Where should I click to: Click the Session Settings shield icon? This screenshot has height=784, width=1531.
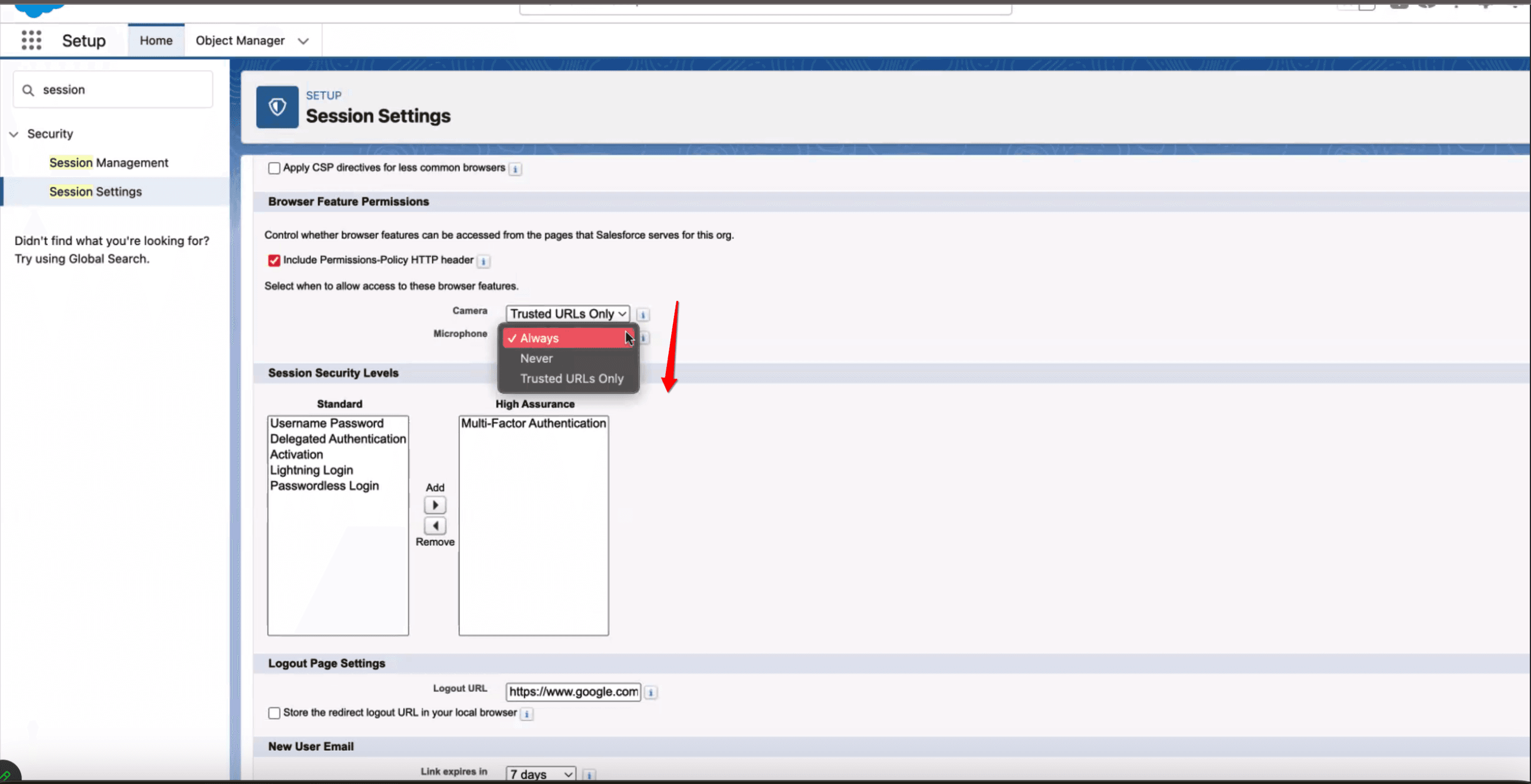pyautogui.click(x=277, y=107)
